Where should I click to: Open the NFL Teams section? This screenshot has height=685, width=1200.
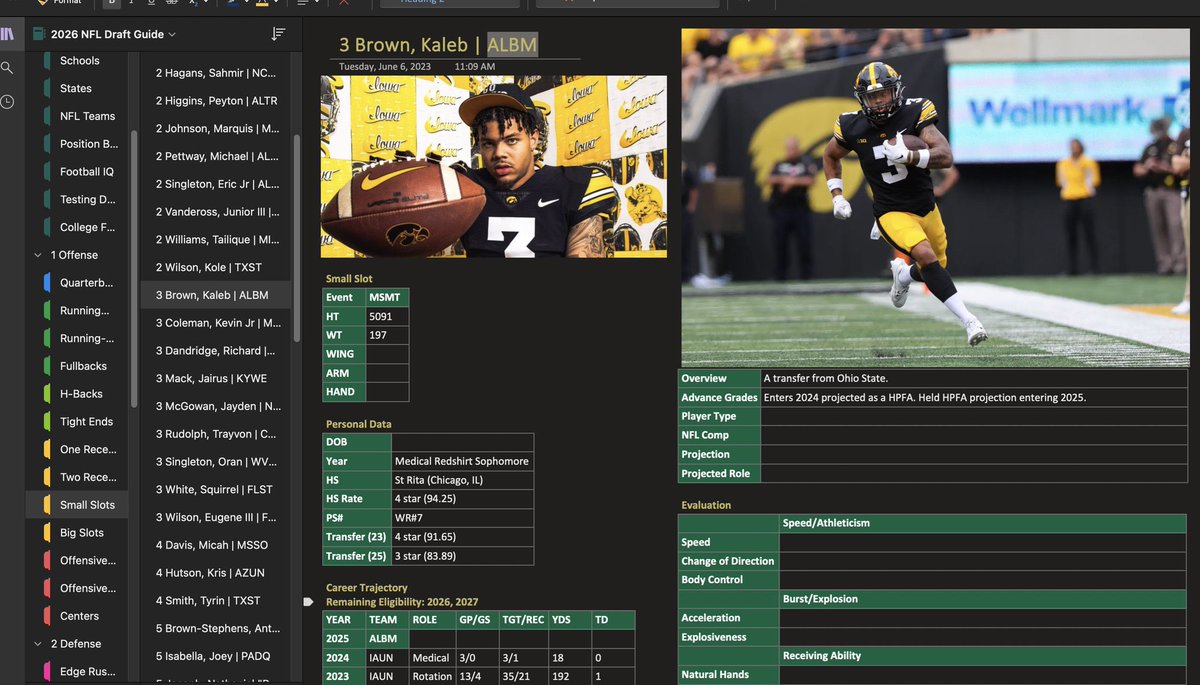85,116
